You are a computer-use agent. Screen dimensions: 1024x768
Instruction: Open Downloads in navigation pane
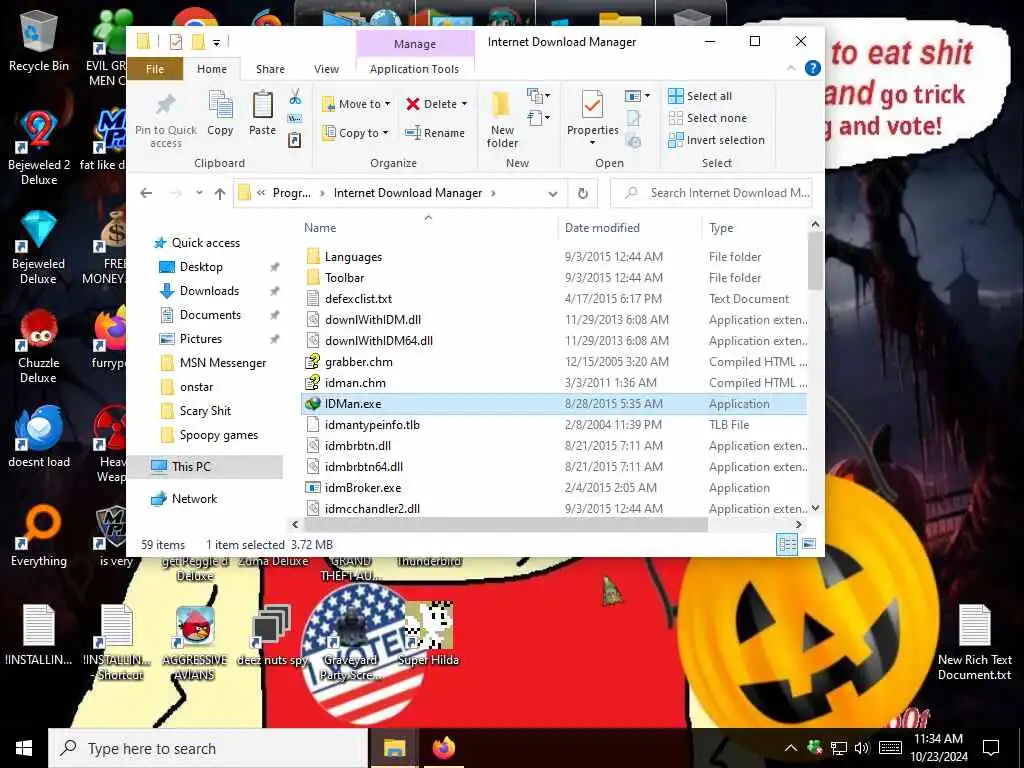pyautogui.click(x=209, y=291)
